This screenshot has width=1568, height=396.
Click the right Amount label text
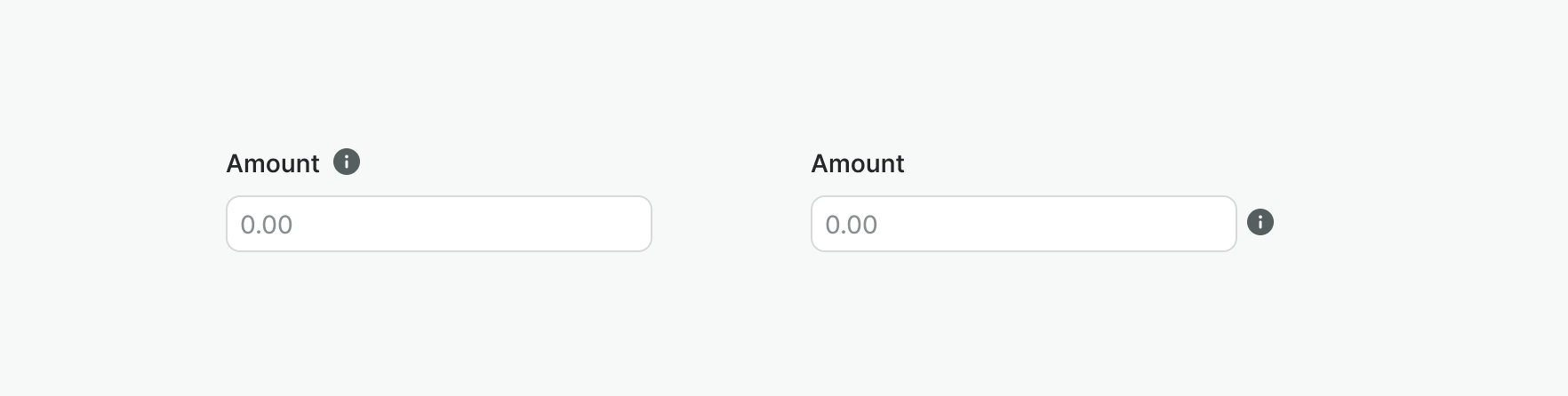tap(858, 163)
